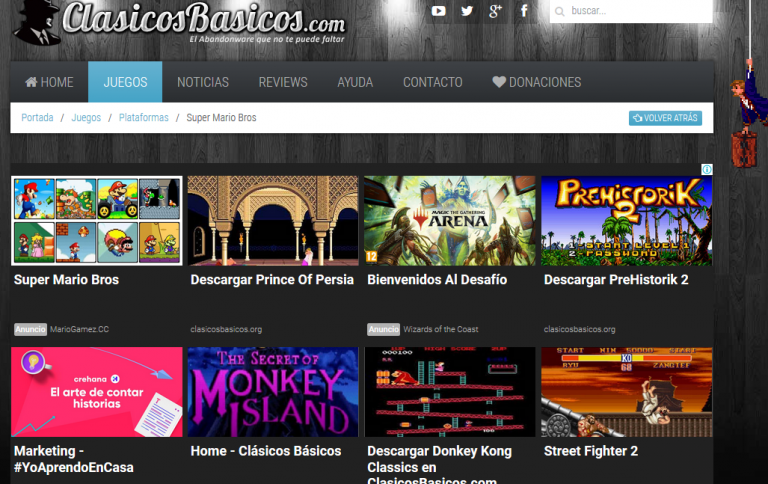Open the REVIEWS menu item
768x484 pixels.
tap(283, 82)
